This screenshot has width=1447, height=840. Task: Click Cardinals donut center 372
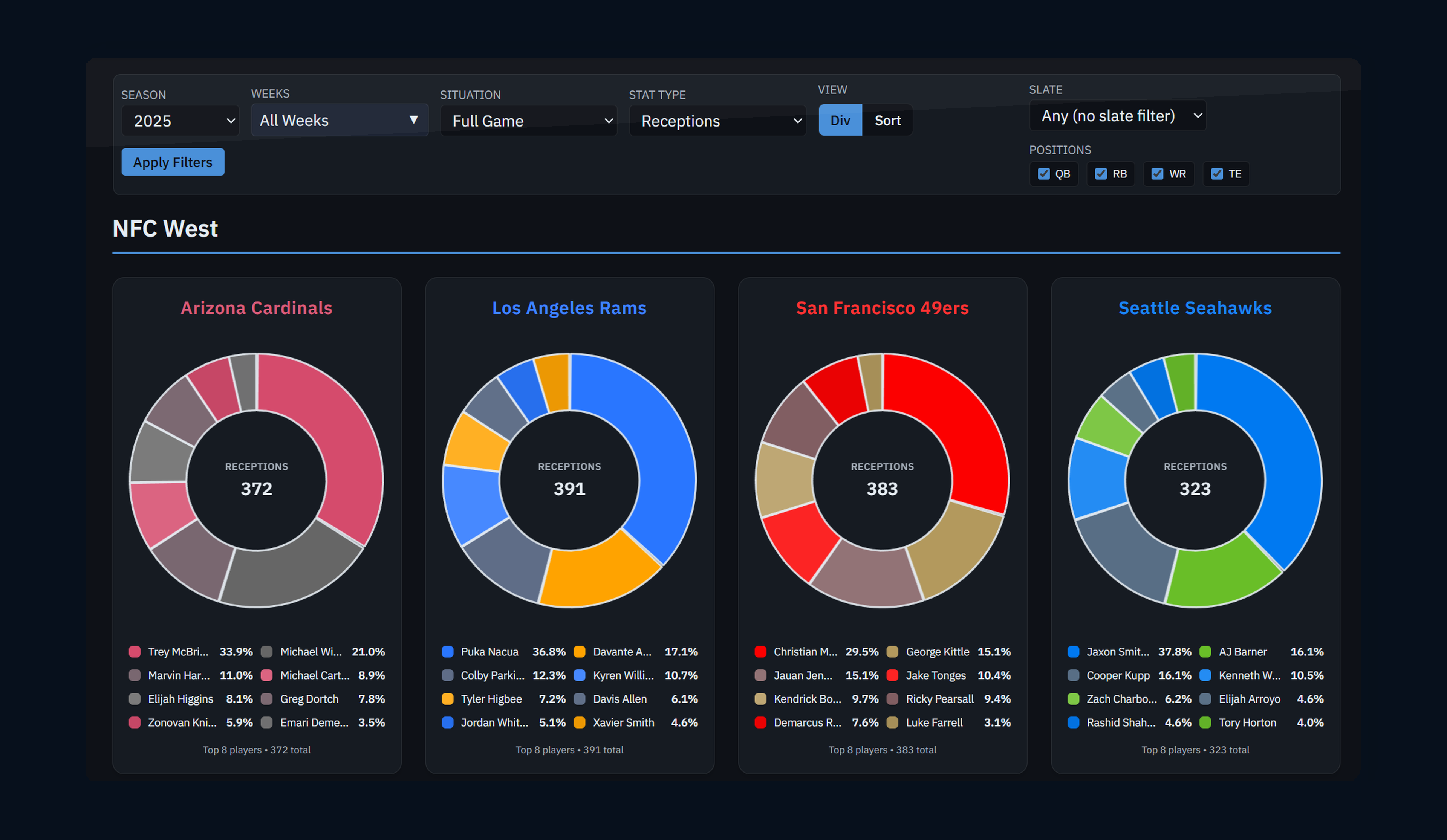pyautogui.click(x=257, y=489)
